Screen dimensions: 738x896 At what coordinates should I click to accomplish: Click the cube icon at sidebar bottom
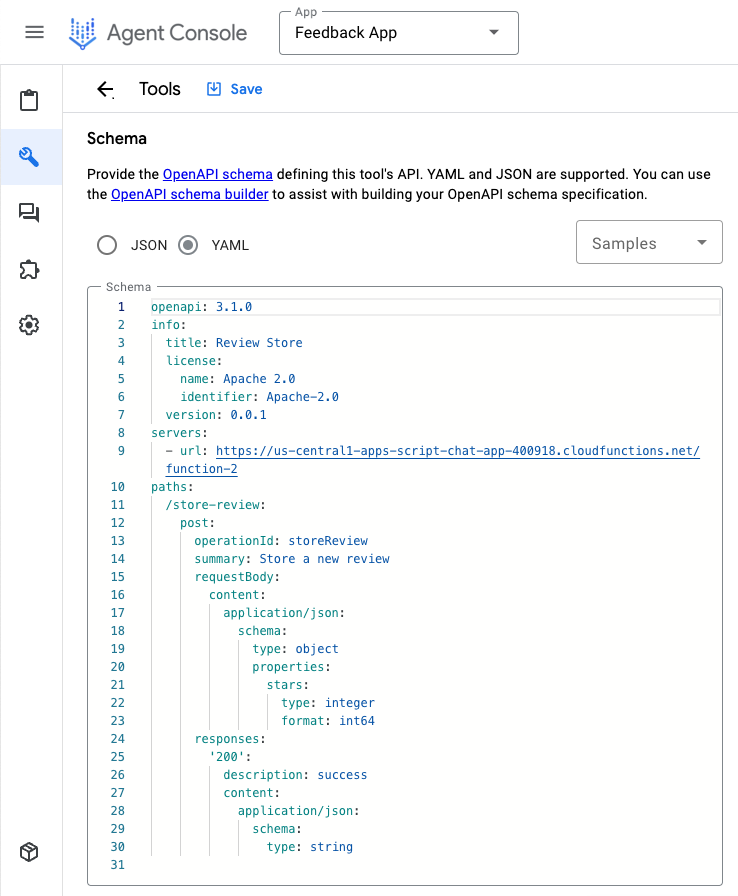tap(29, 852)
